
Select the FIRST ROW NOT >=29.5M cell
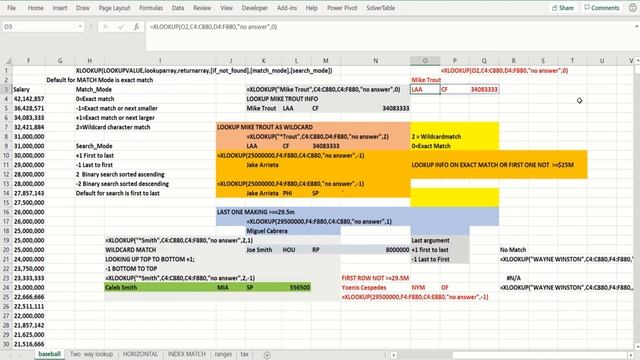[375, 278]
